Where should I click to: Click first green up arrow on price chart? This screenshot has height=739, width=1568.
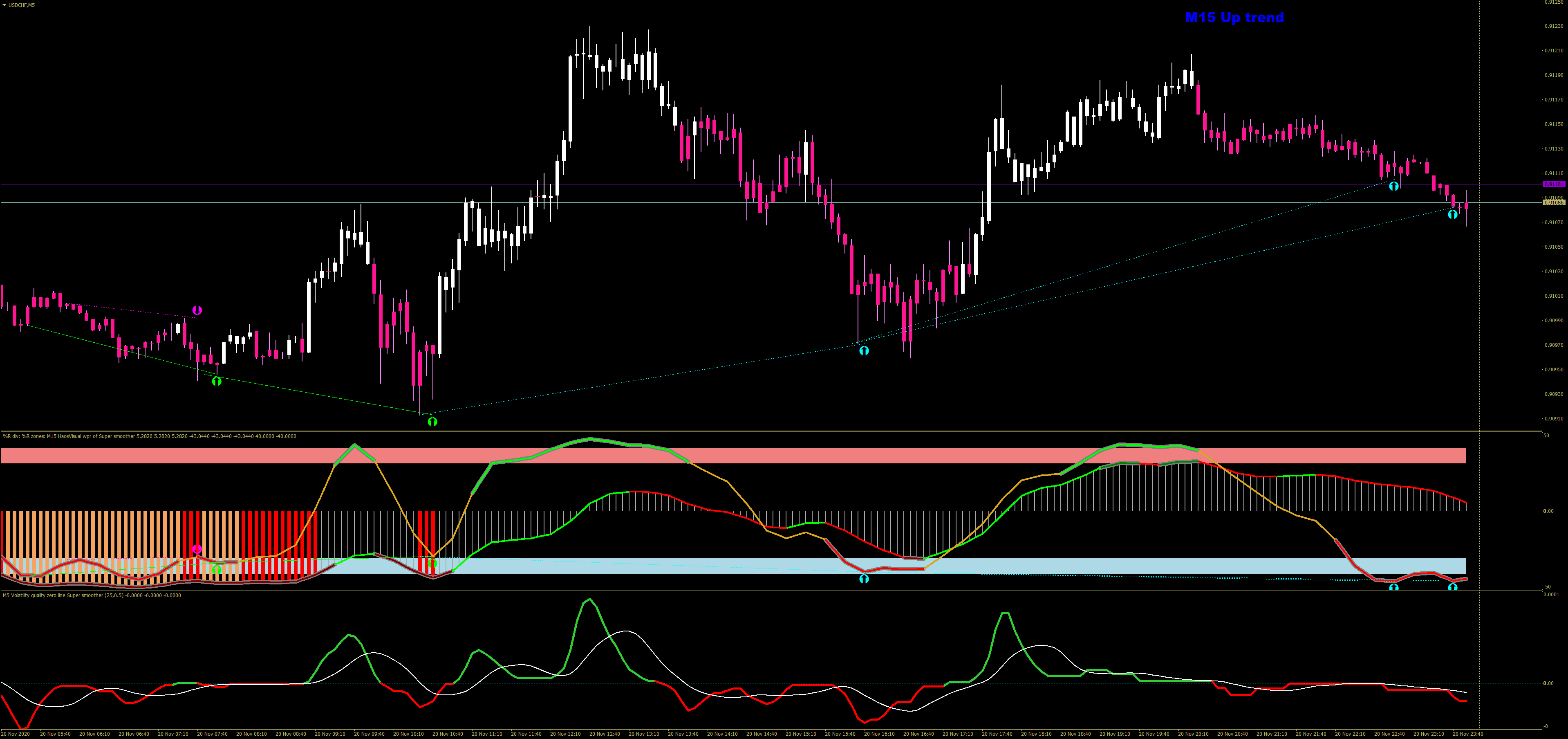pyautogui.click(x=217, y=382)
